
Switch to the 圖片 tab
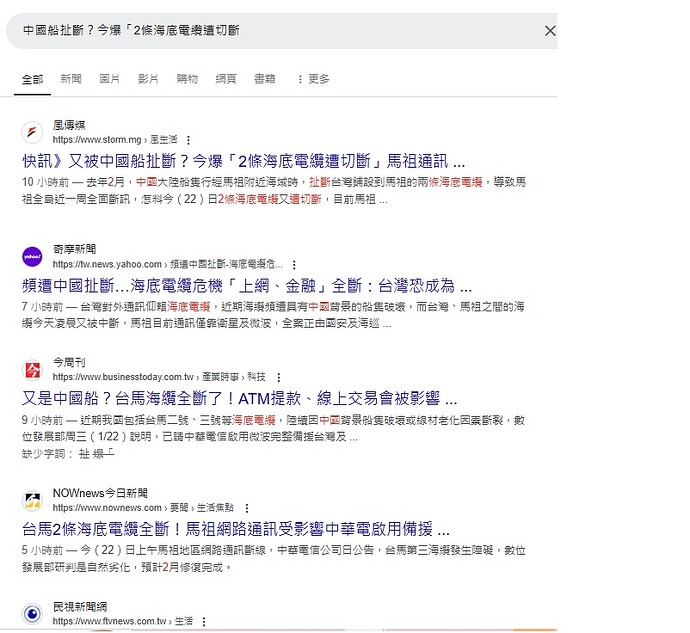coord(109,79)
